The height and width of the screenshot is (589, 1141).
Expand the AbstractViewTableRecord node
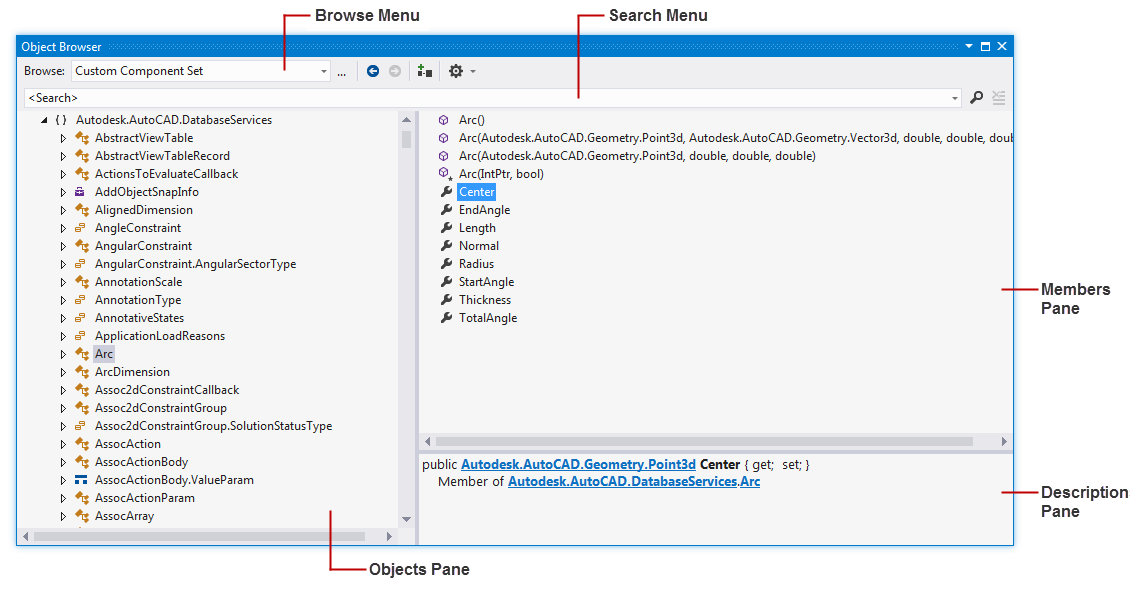[63, 156]
